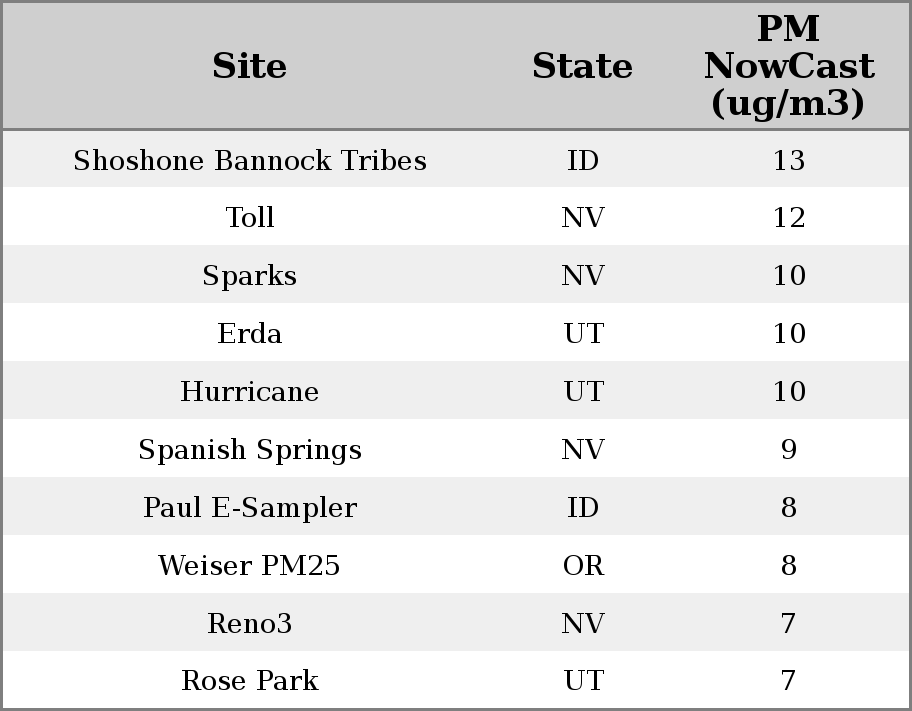This screenshot has height=711, width=912.
Task: Select the PM value 13 cell
Action: pos(788,161)
